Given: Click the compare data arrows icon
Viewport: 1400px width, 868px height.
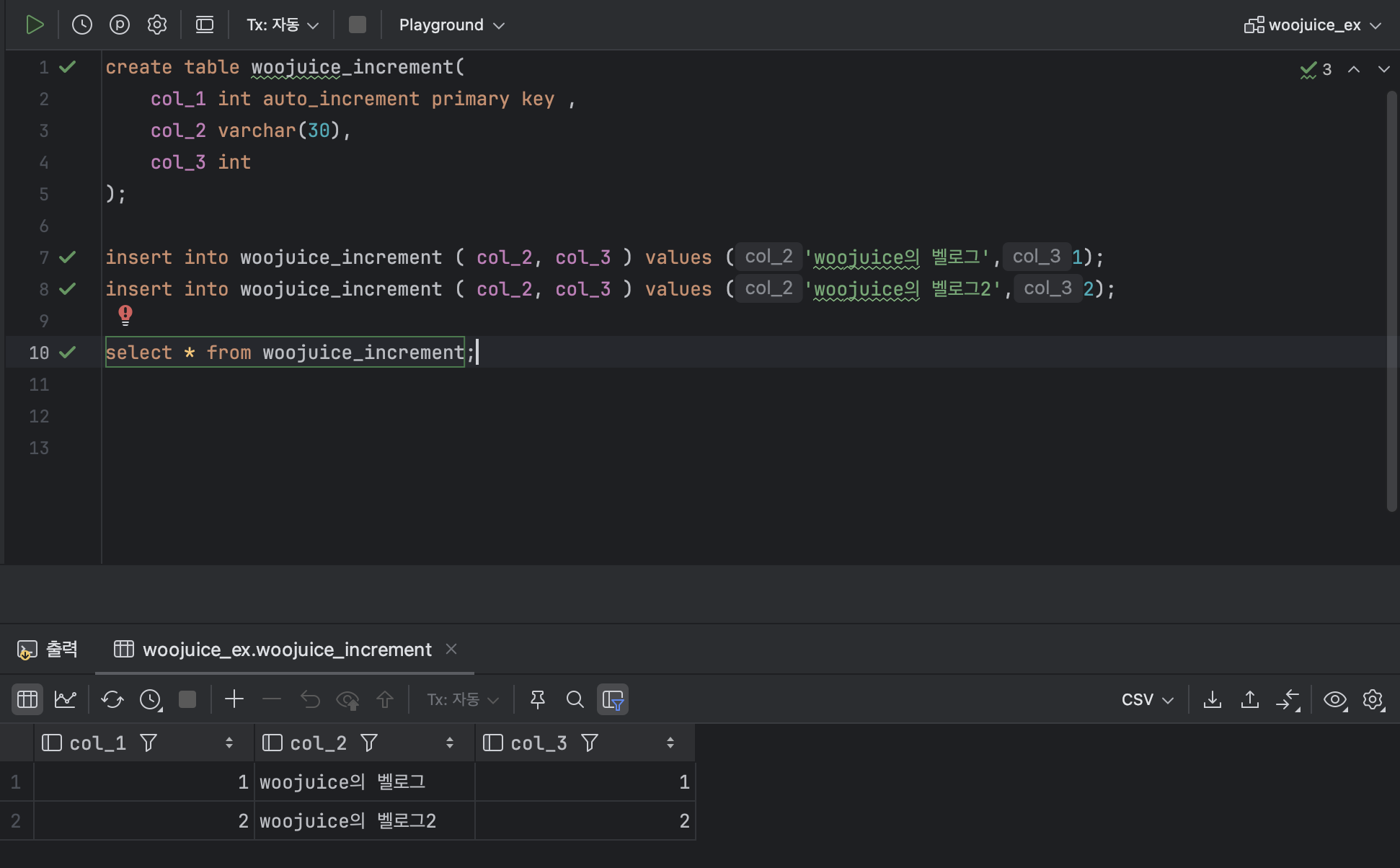Looking at the screenshot, I should pyautogui.click(x=1288, y=699).
